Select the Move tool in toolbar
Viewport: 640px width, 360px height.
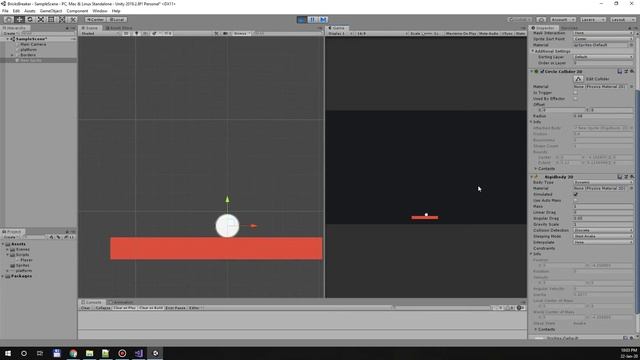click(x=19, y=19)
